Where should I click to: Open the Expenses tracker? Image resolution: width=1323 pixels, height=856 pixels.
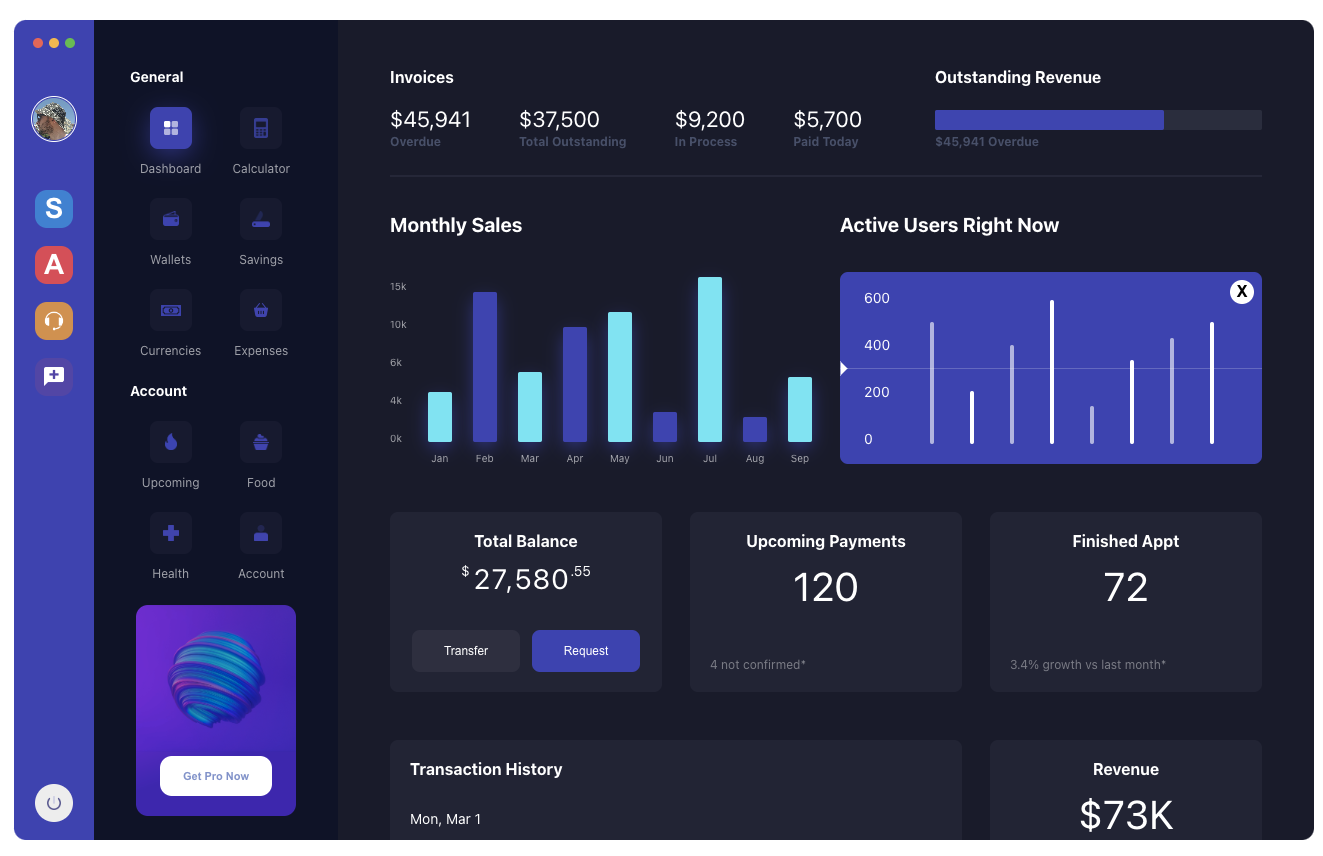click(x=260, y=309)
